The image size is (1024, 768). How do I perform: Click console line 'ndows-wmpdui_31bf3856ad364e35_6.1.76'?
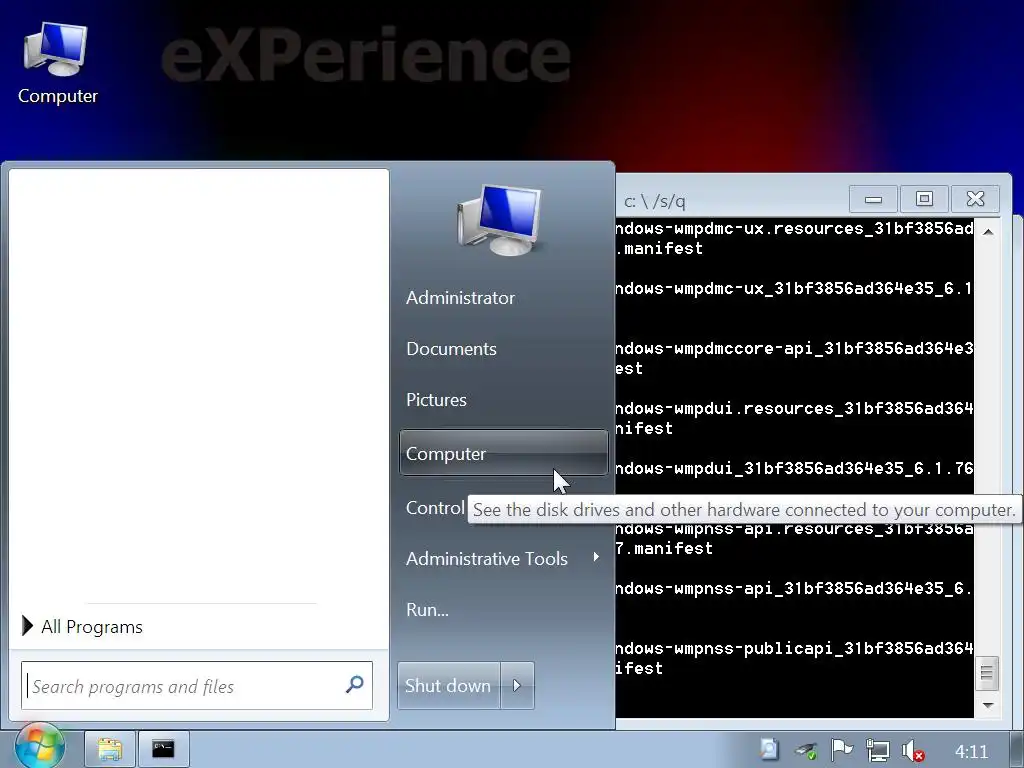click(794, 468)
